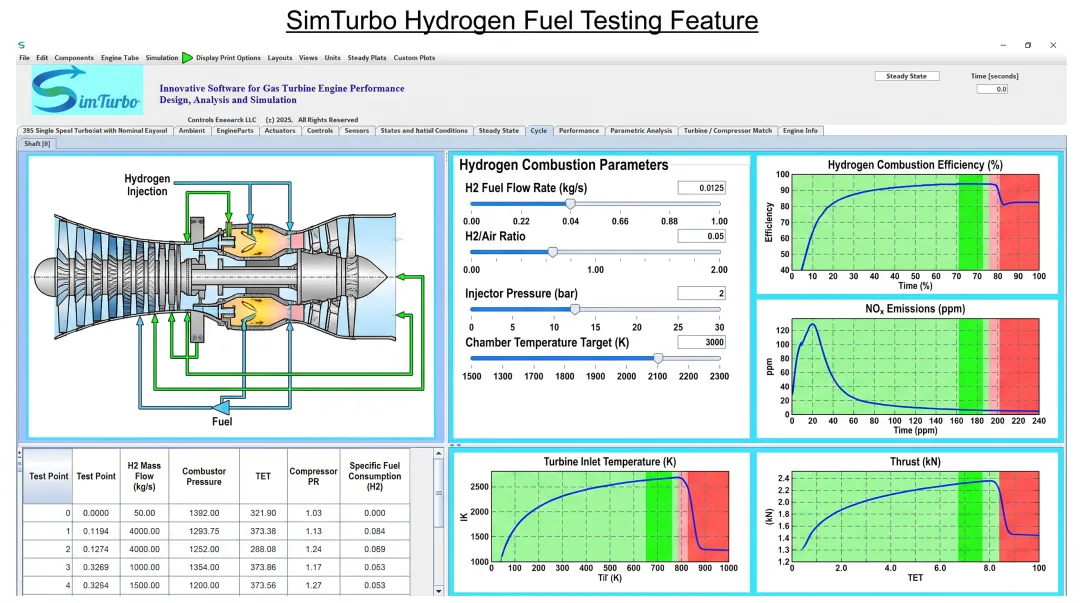Image resolution: width=1080 pixels, height=603 pixels.
Task: Open Turbine / Compressor Match tab
Action: [727, 131]
